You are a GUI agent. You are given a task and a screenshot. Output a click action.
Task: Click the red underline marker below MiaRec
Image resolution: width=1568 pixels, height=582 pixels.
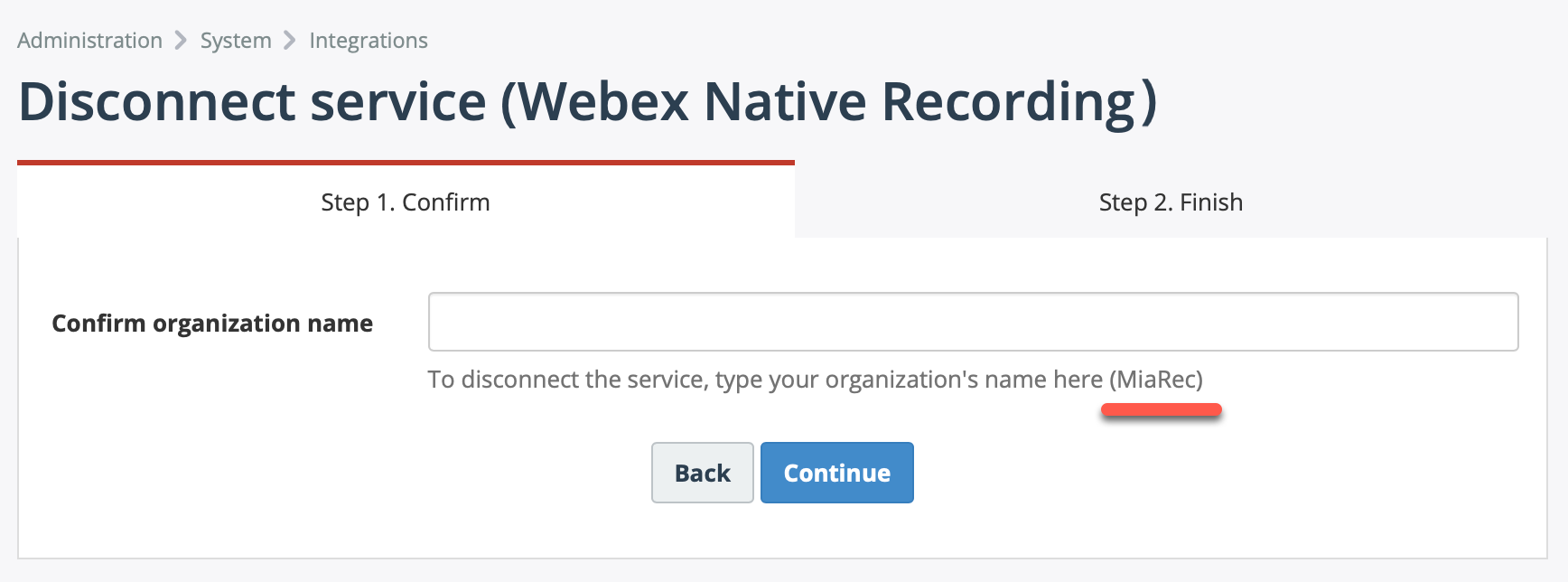1162,409
